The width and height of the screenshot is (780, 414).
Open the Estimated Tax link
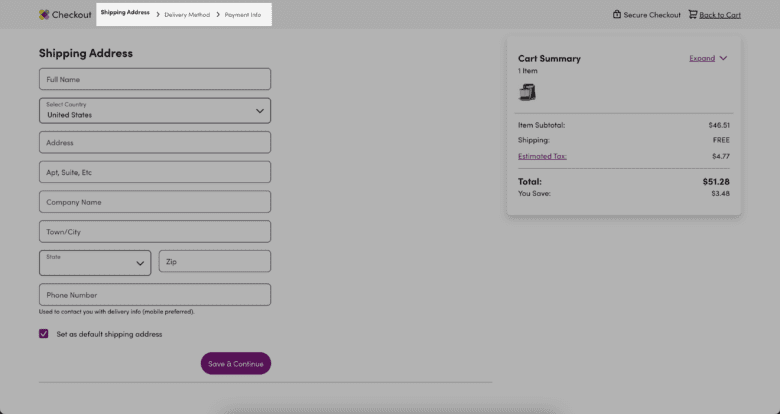[542, 156]
